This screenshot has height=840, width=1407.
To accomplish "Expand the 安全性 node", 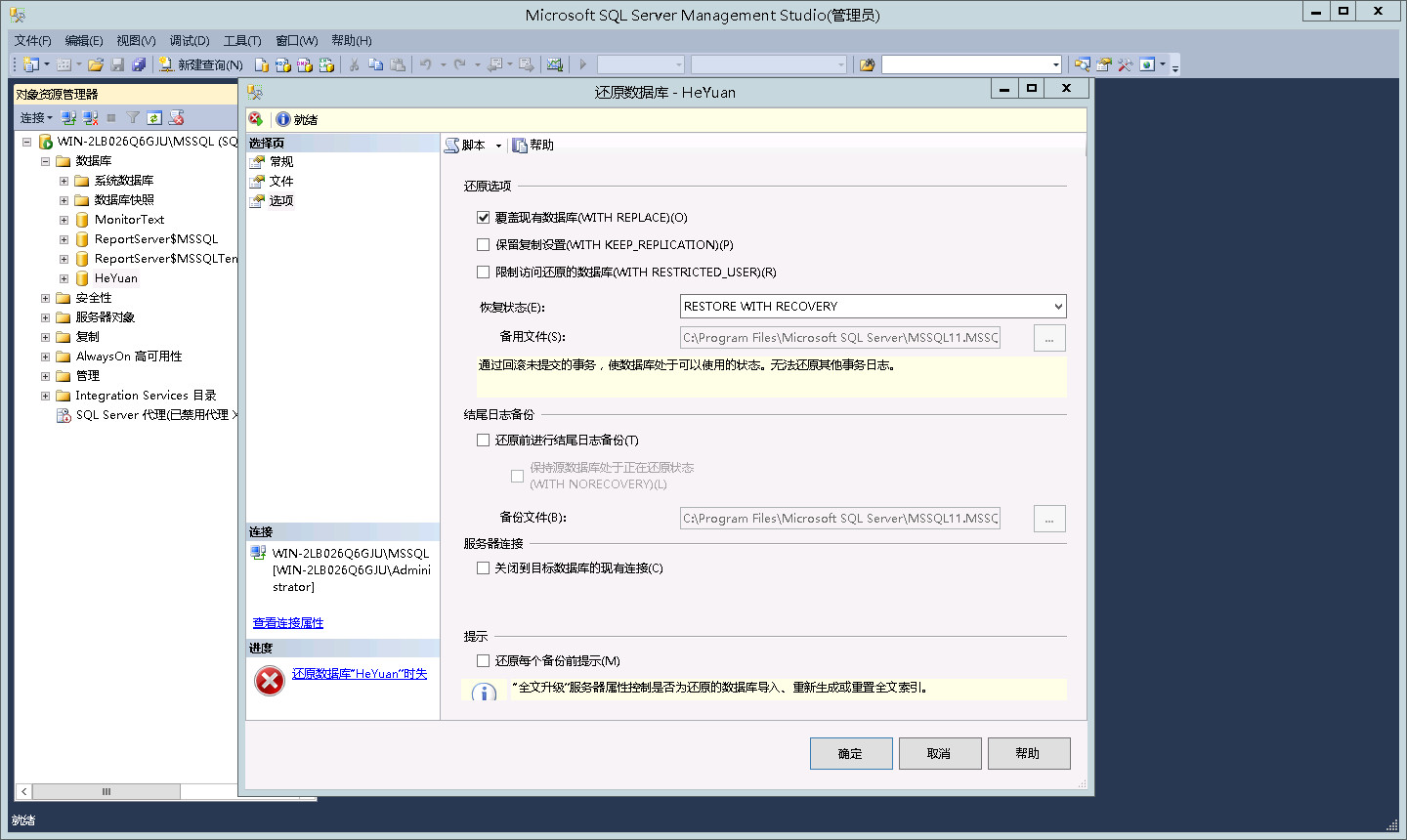I will (45, 298).
